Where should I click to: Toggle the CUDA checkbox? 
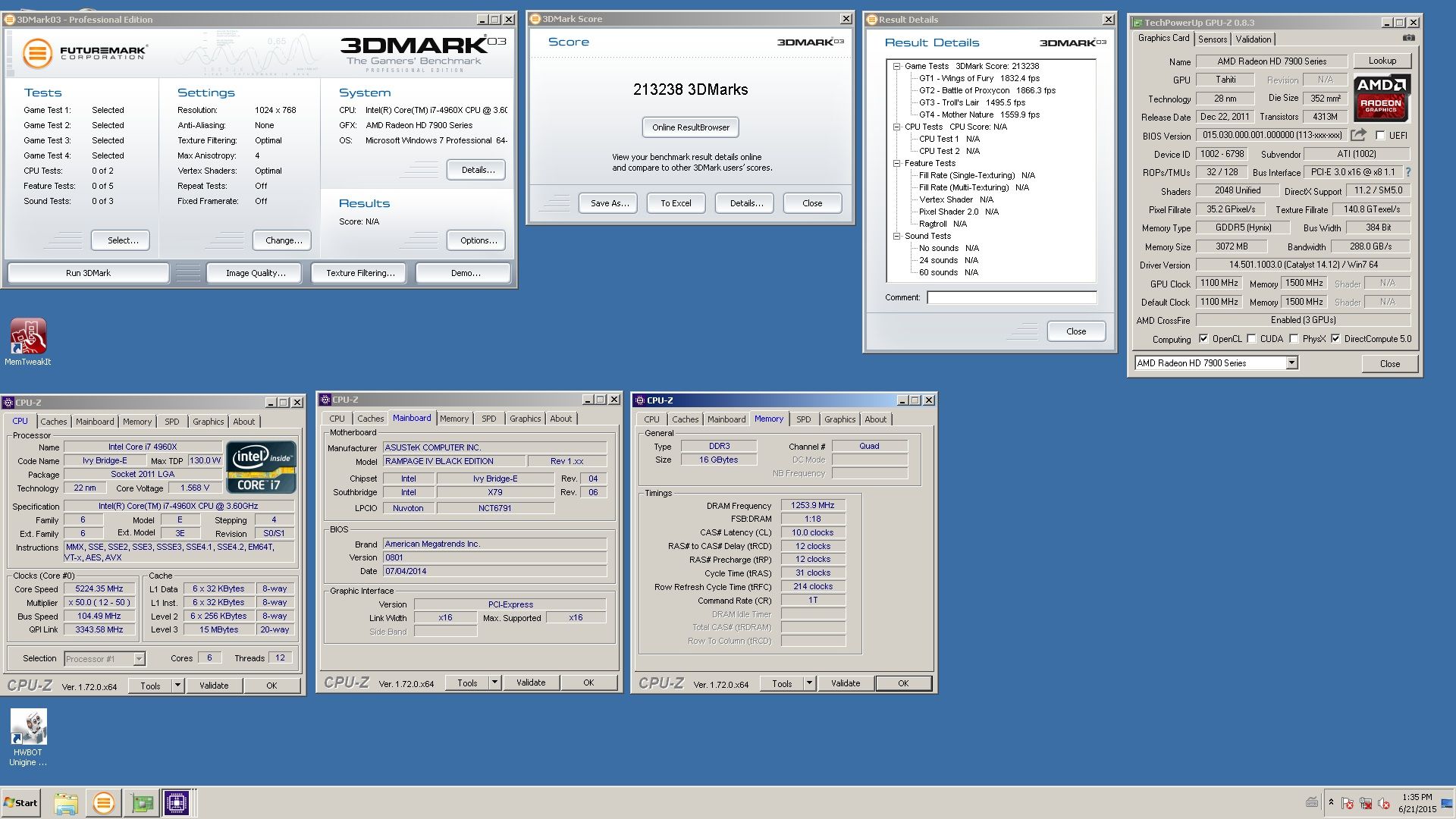pyautogui.click(x=1251, y=339)
